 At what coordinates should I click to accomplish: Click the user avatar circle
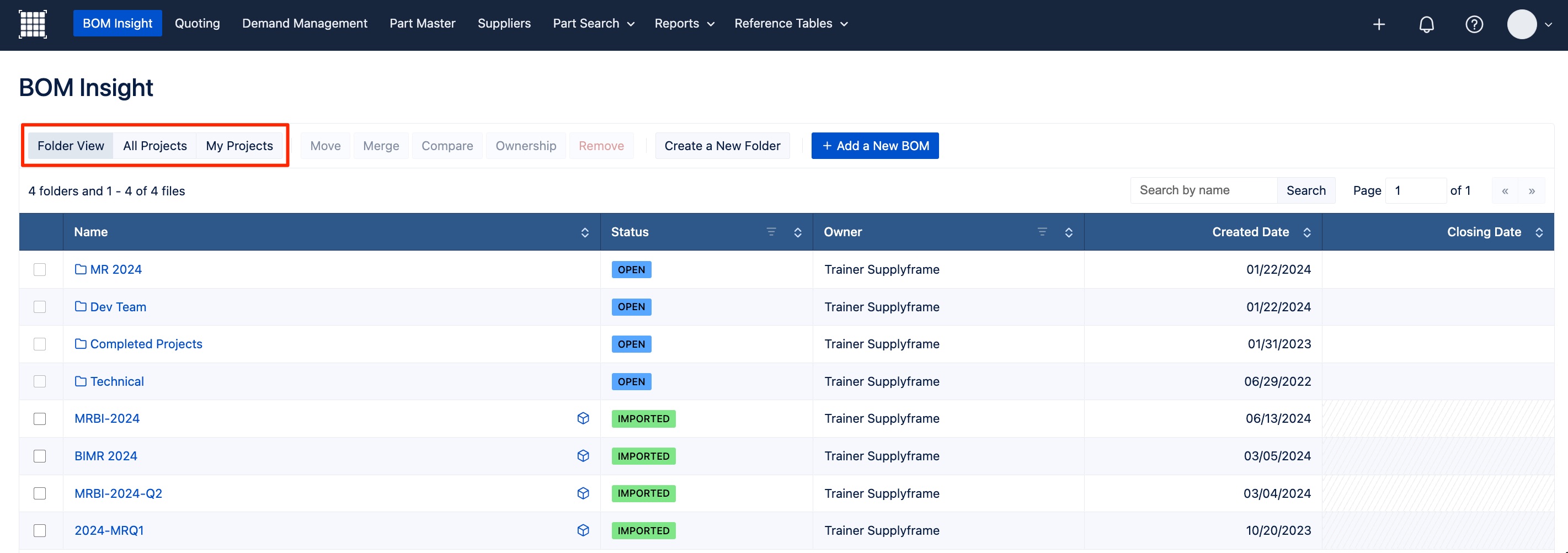1522,24
